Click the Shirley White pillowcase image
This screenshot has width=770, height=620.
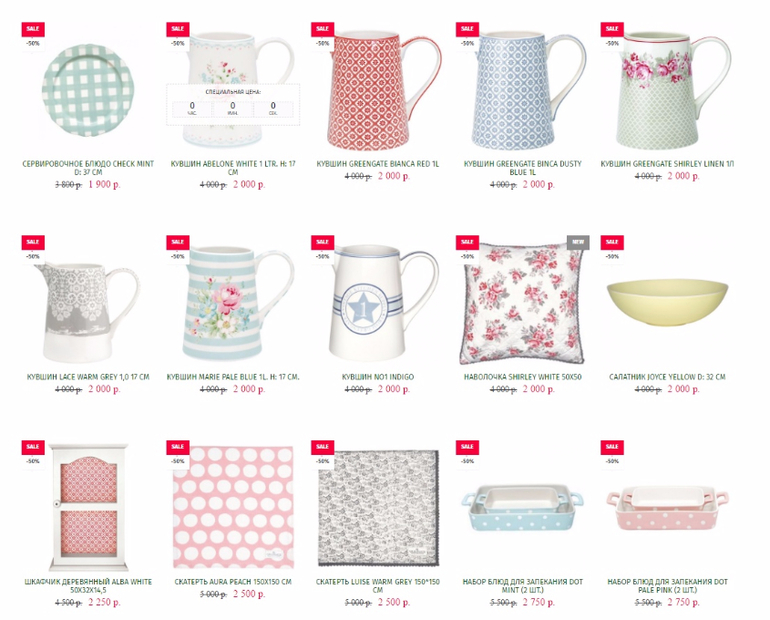522,303
